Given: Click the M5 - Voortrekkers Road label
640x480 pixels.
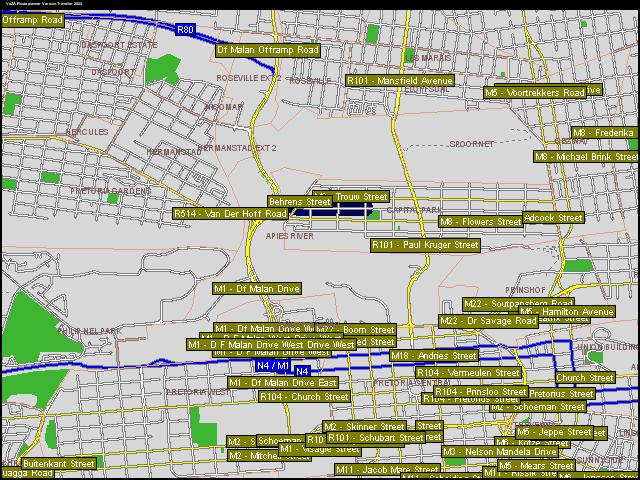Looking at the screenshot, I should pos(535,93).
